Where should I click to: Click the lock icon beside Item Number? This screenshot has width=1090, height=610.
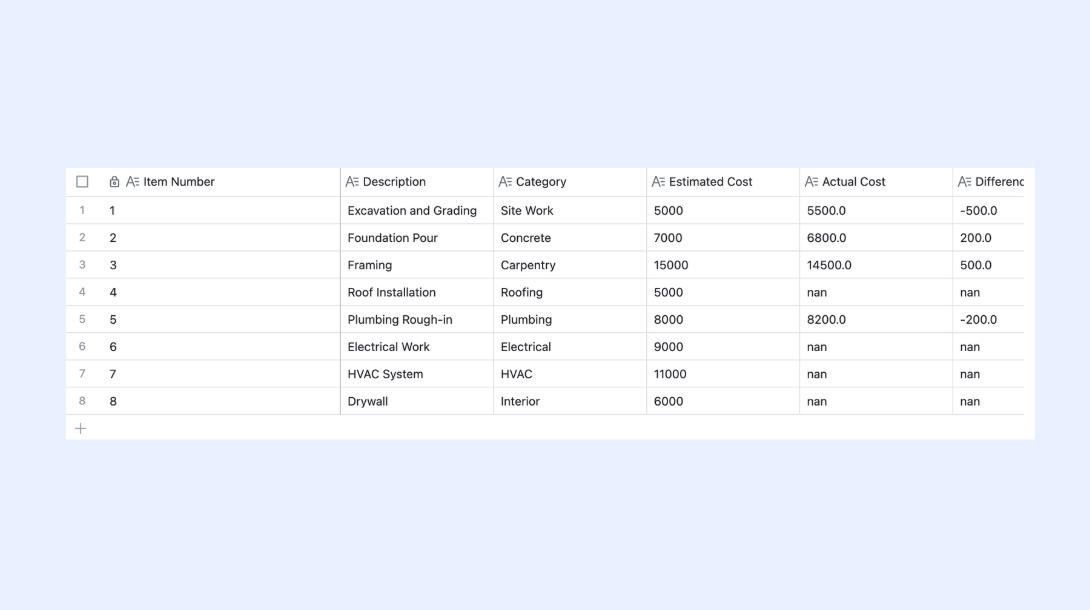click(x=114, y=182)
